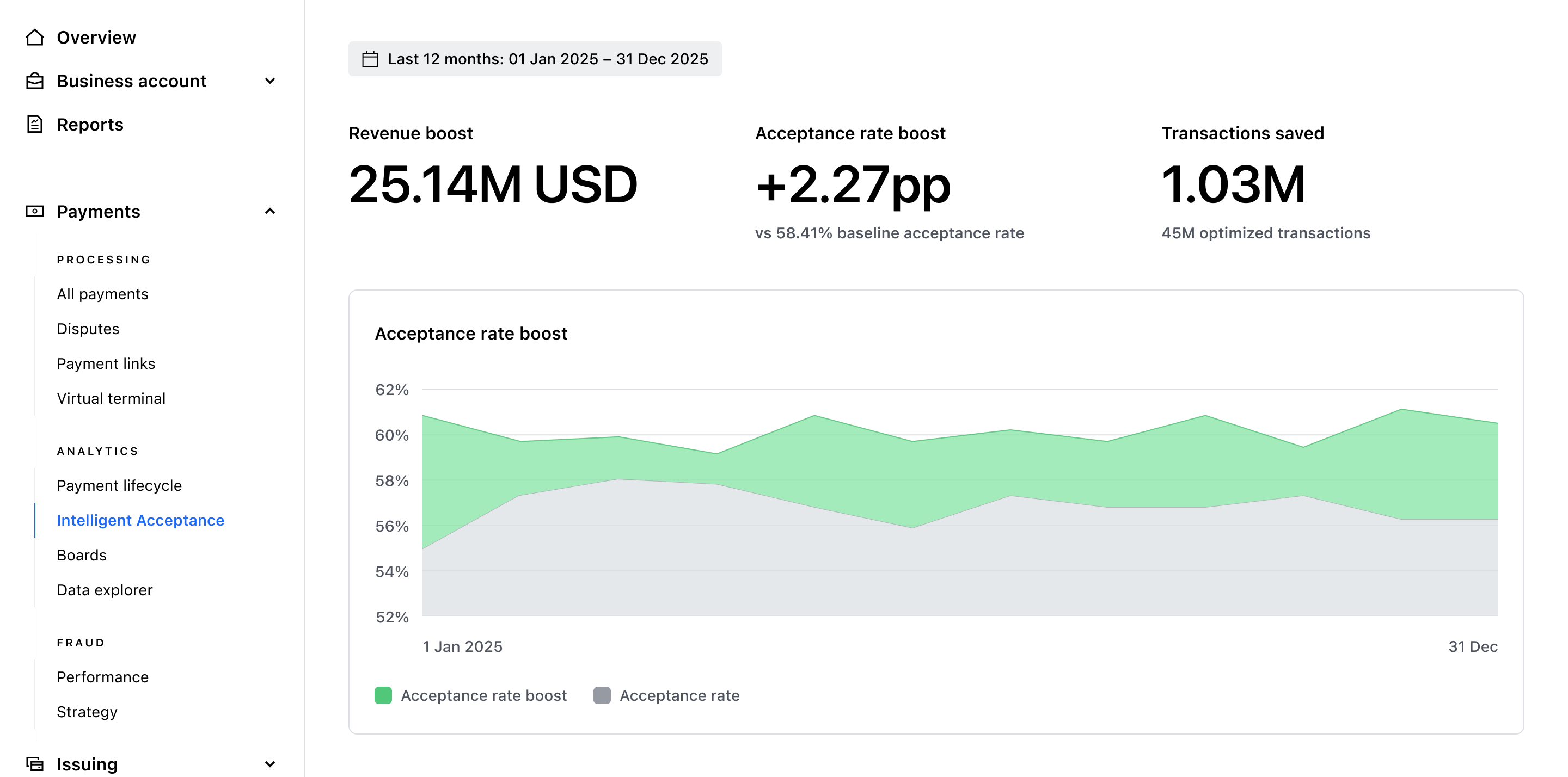Open fraud Strategy page

tap(87, 711)
